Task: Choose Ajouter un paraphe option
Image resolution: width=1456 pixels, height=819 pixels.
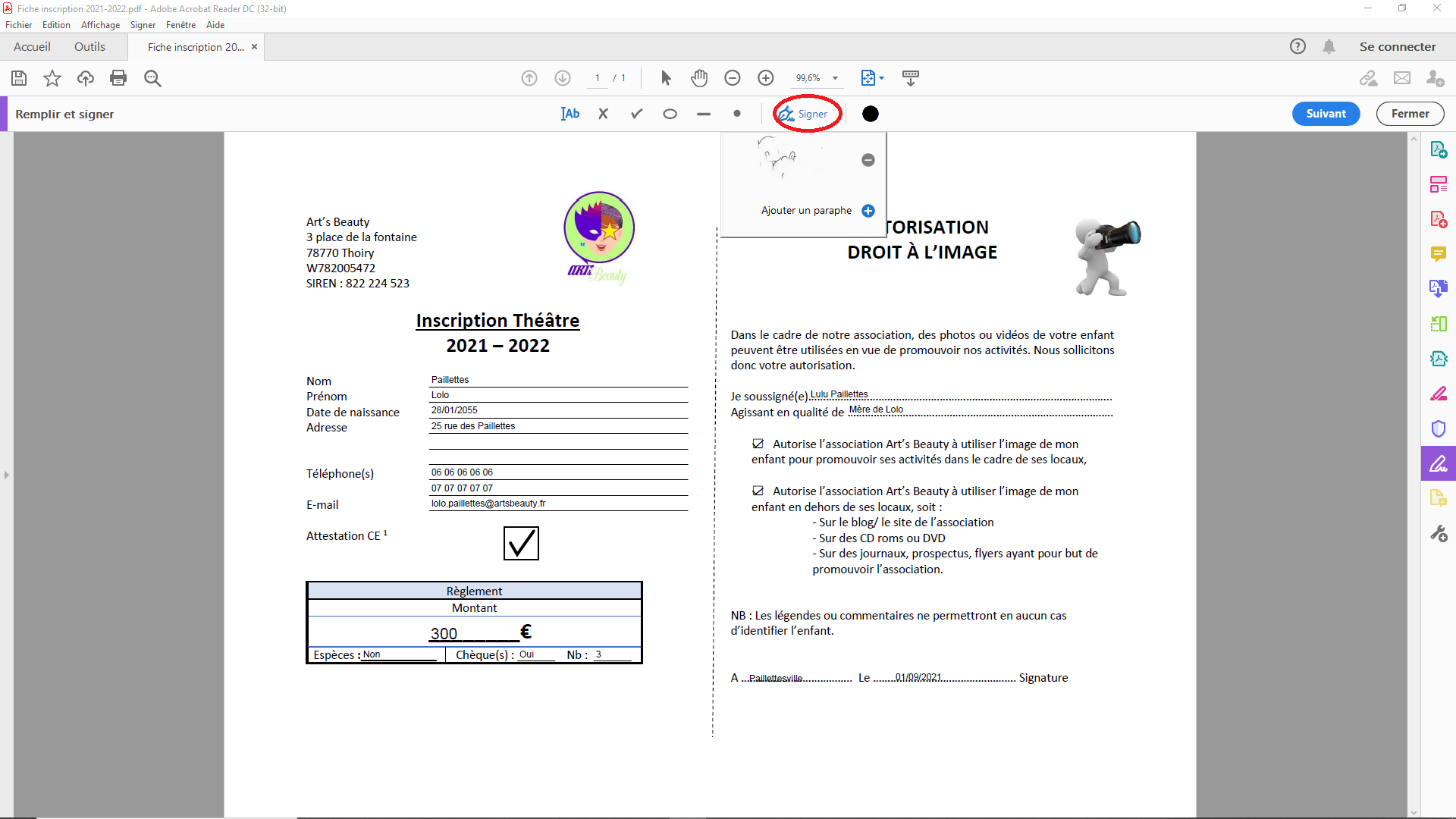Action: 806,211
